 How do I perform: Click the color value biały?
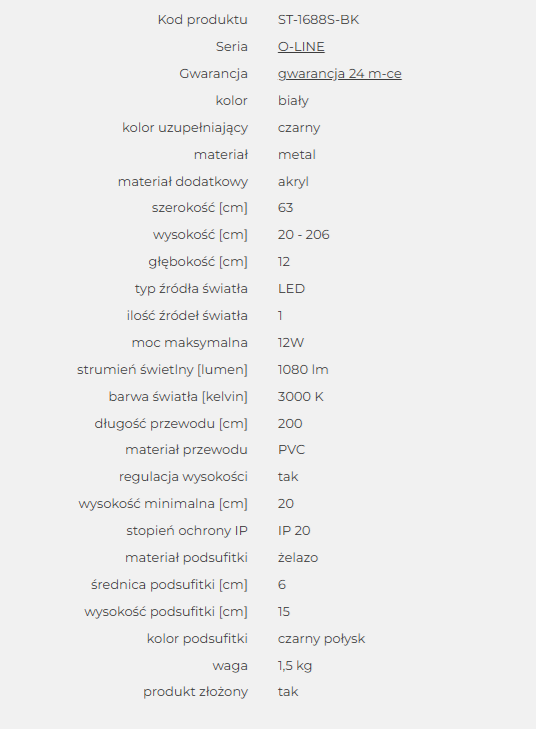coord(293,101)
